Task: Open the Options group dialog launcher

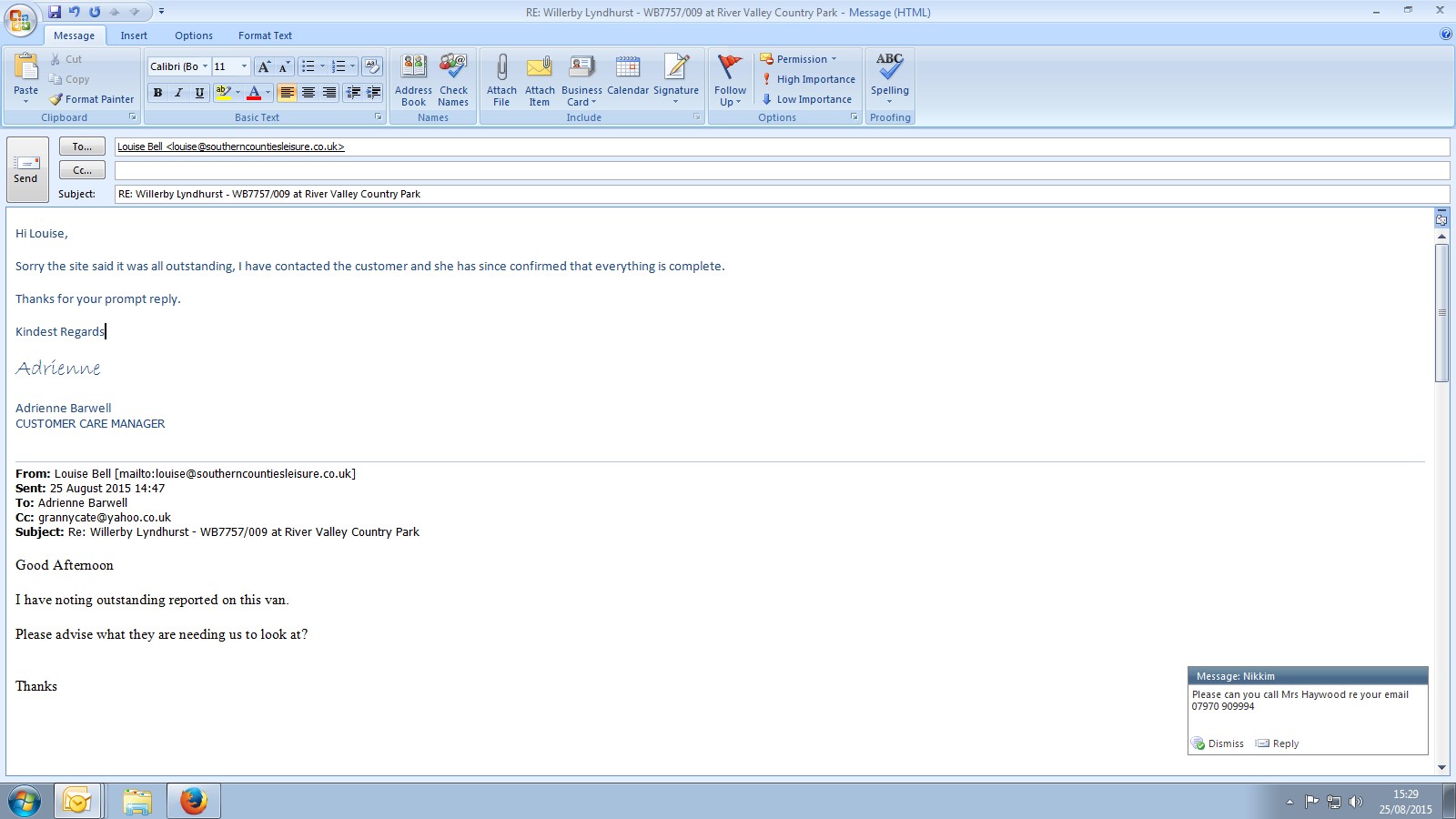Action: tap(854, 117)
